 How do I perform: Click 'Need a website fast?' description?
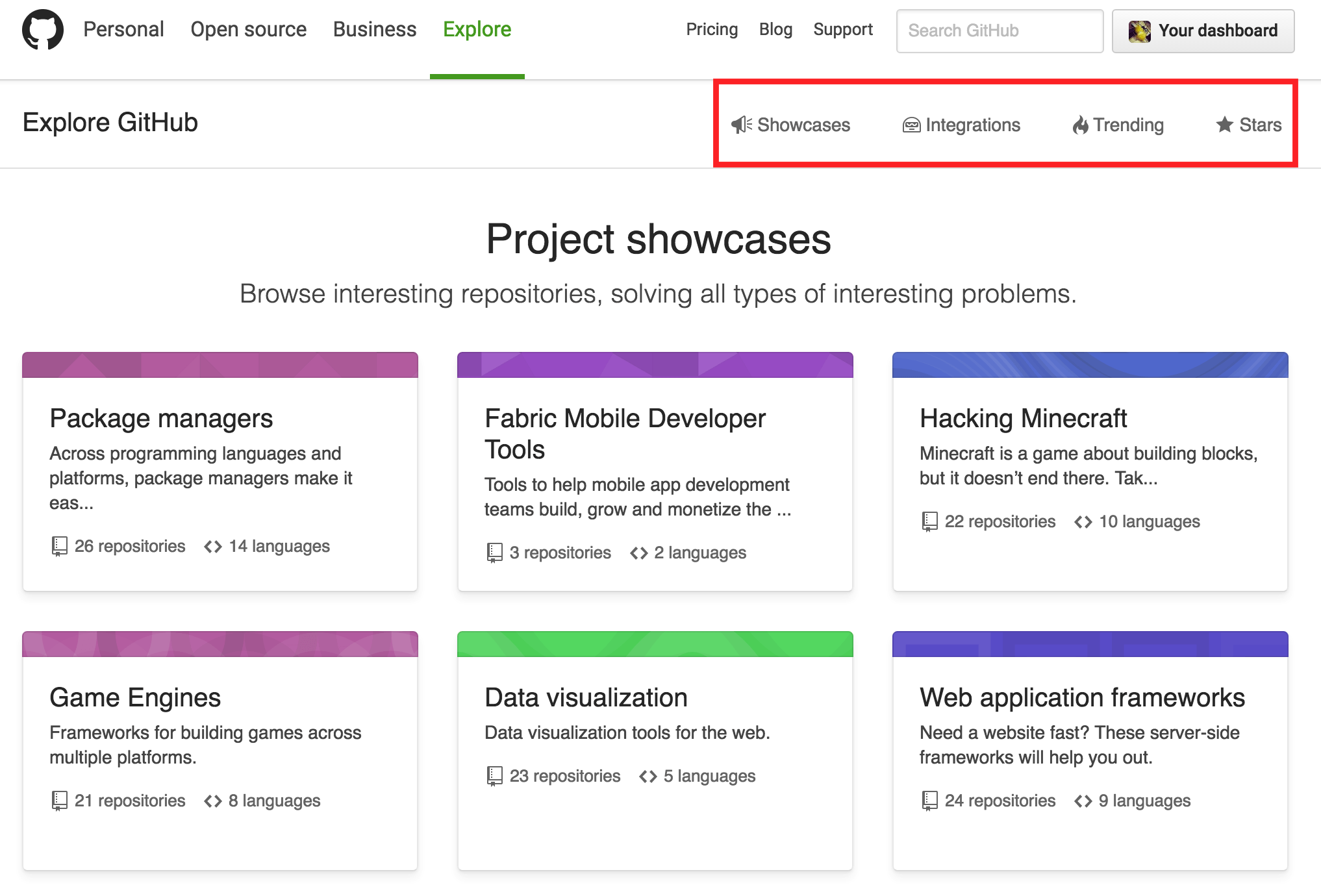click(x=1079, y=745)
